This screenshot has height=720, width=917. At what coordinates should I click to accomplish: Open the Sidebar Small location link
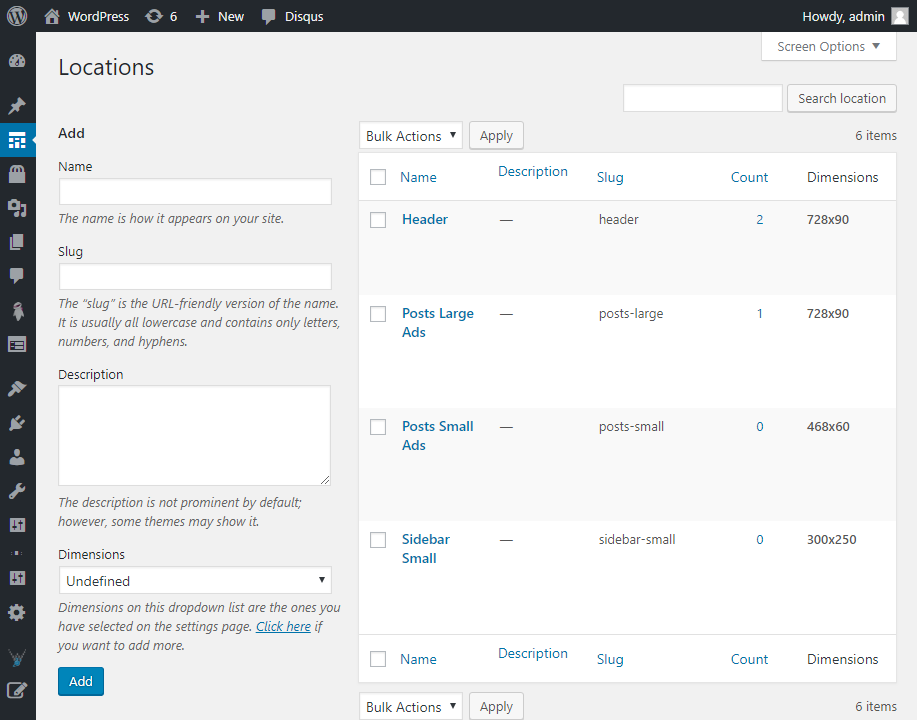pyautogui.click(x=426, y=549)
